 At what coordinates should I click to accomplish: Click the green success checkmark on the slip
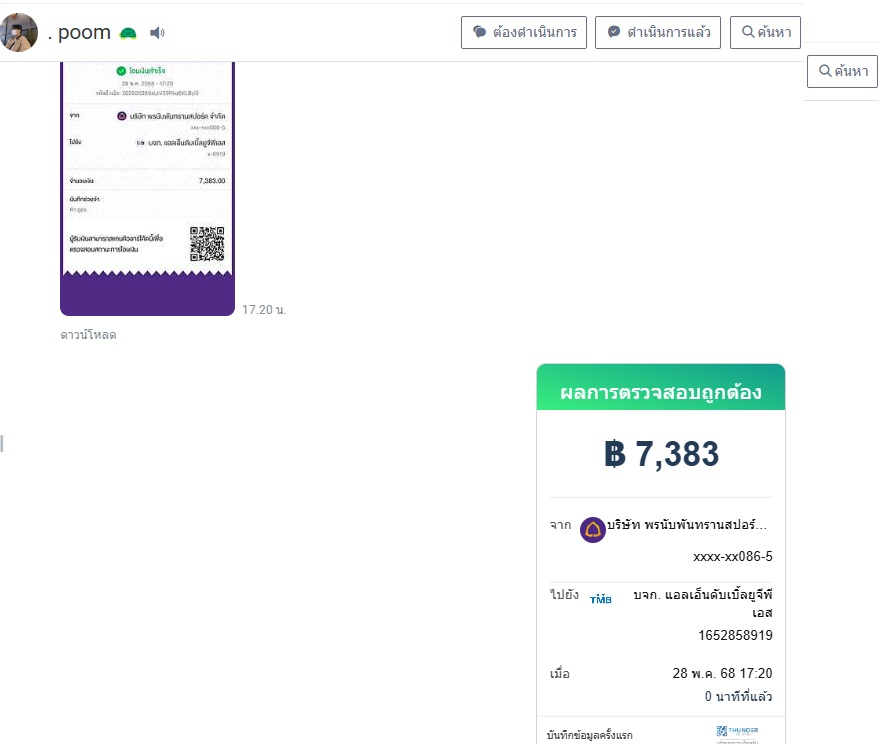(x=121, y=71)
